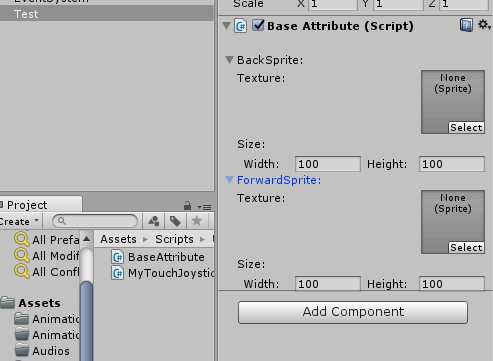The image size is (493, 361).
Task: Click the Audios folder icon
Action: [x=22, y=350]
